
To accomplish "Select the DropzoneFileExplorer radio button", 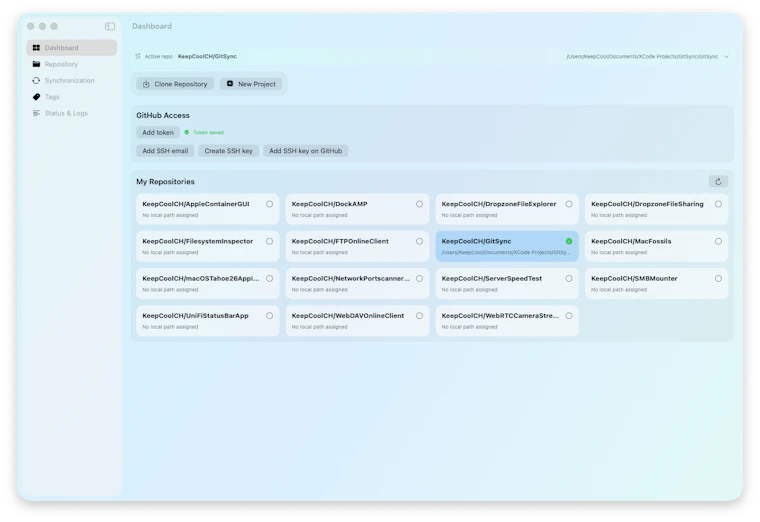I will click(x=569, y=204).
